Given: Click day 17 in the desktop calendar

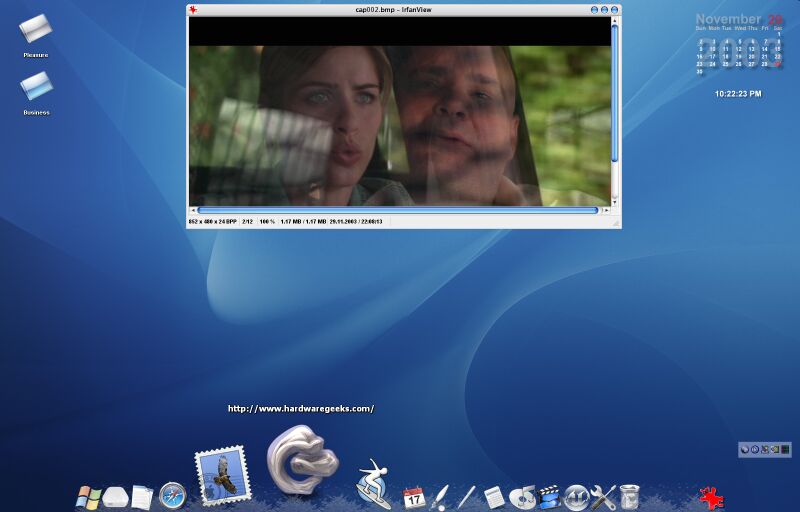Looking at the screenshot, I should point(713,57).
